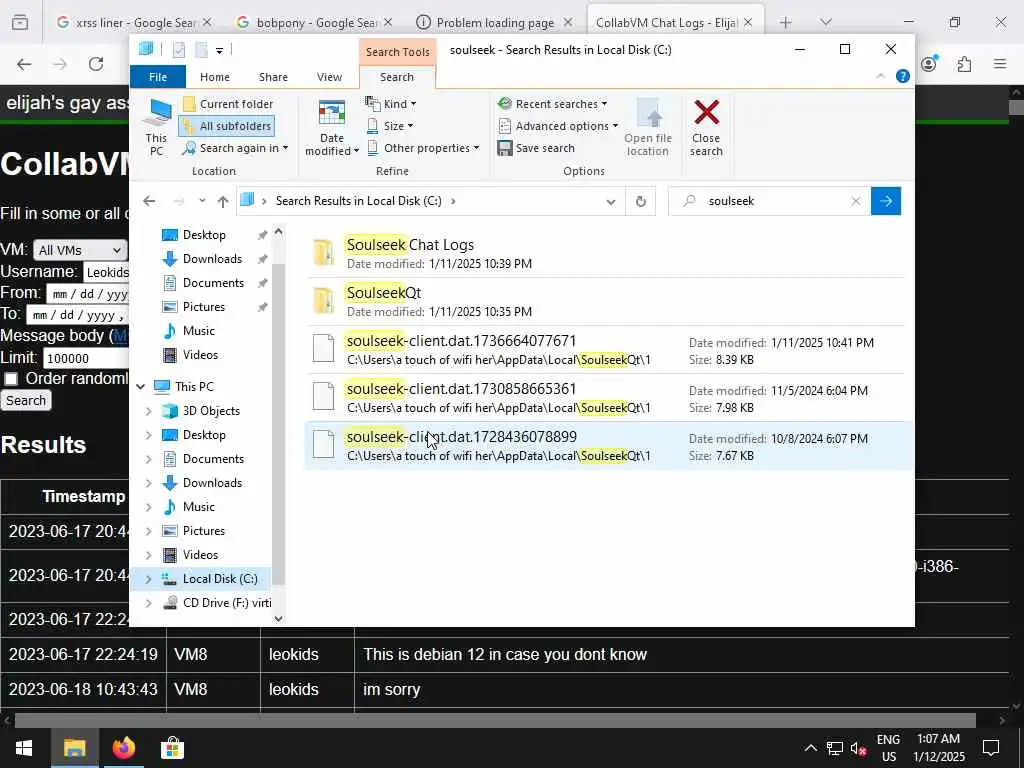Select the Soulseek Chat Logs folder
The width and height of the screenshot is (1024, 768).
[x=607, y=253]
